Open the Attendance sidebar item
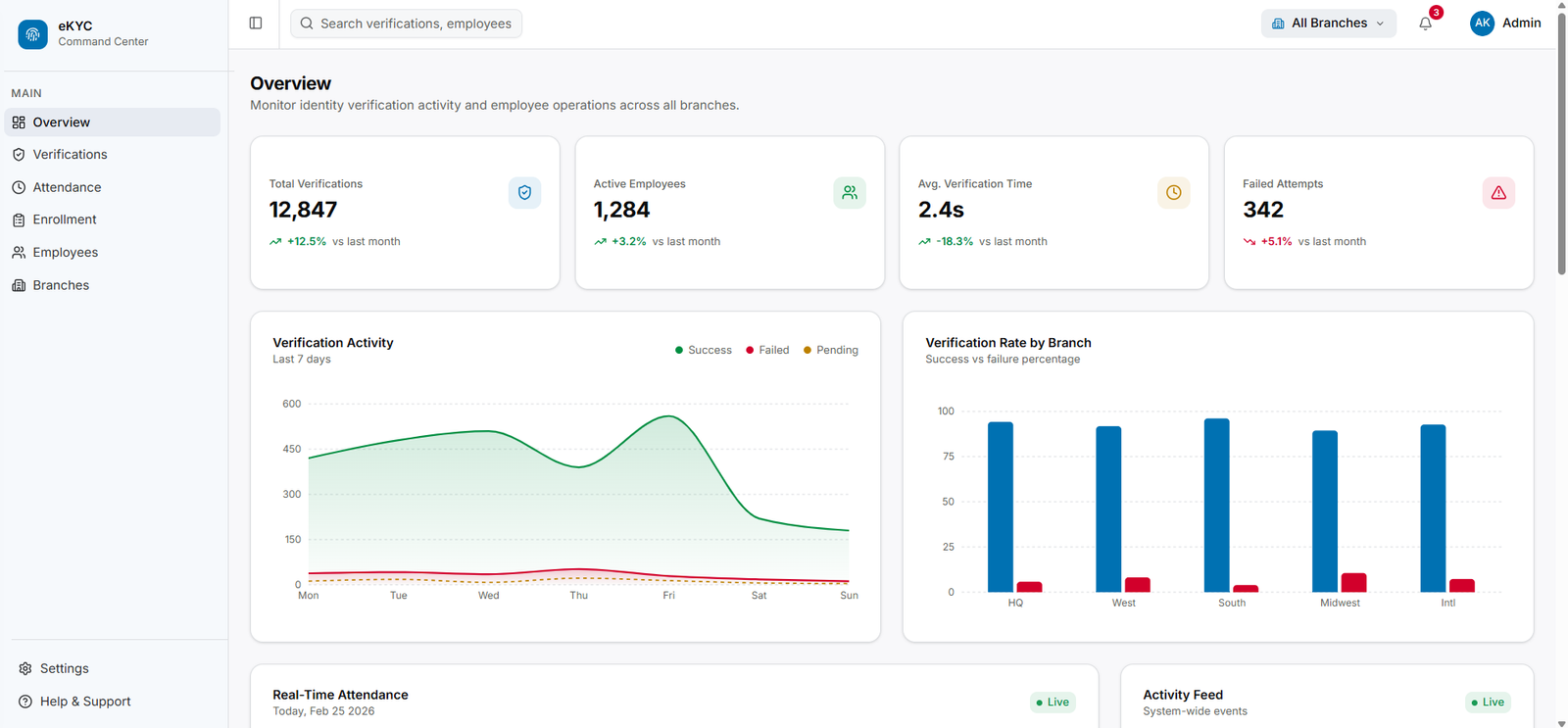This screenshot has width=1568, height=728. tap(67, 187)
